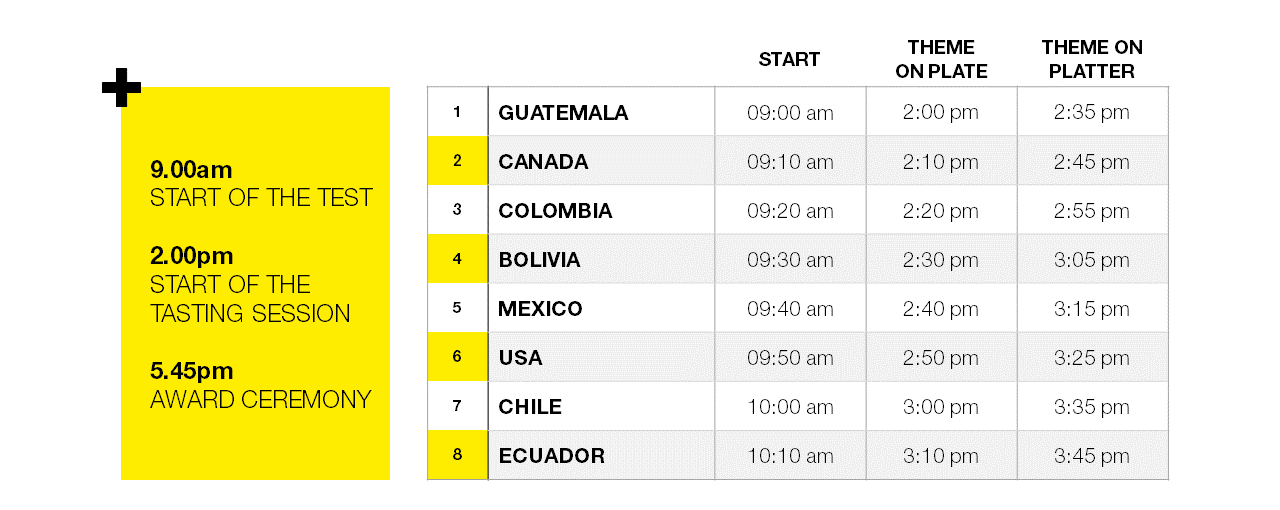
Task: Select CHILE in the table
Action: click(x=530, y=406)
